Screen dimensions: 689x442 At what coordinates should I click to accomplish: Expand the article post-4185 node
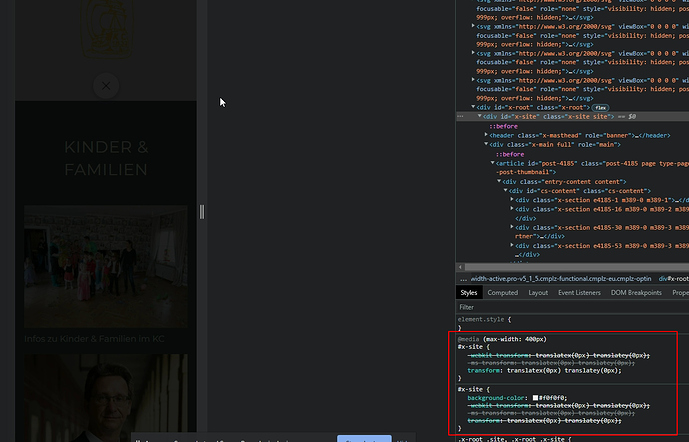point(493,163)
